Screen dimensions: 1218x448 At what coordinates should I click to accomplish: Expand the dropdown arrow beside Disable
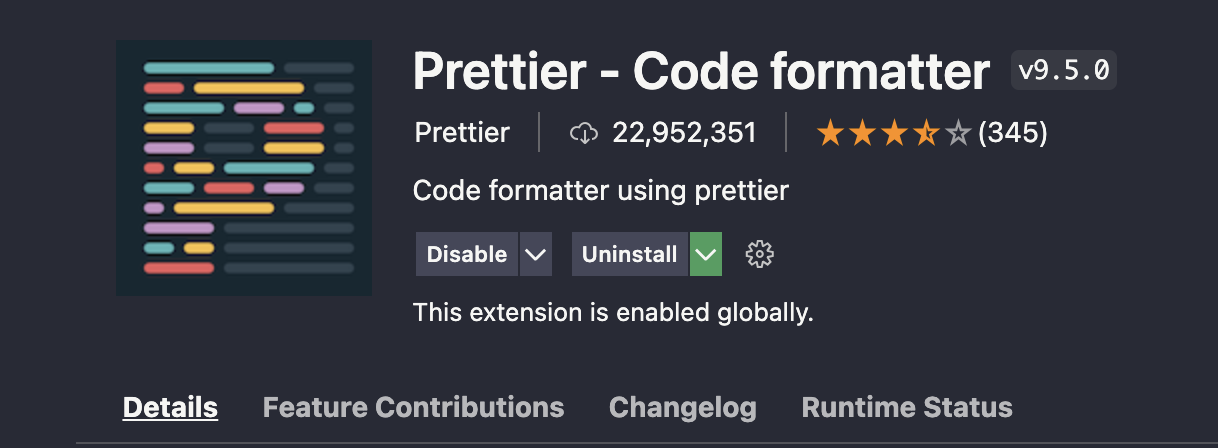click(536, 254)
